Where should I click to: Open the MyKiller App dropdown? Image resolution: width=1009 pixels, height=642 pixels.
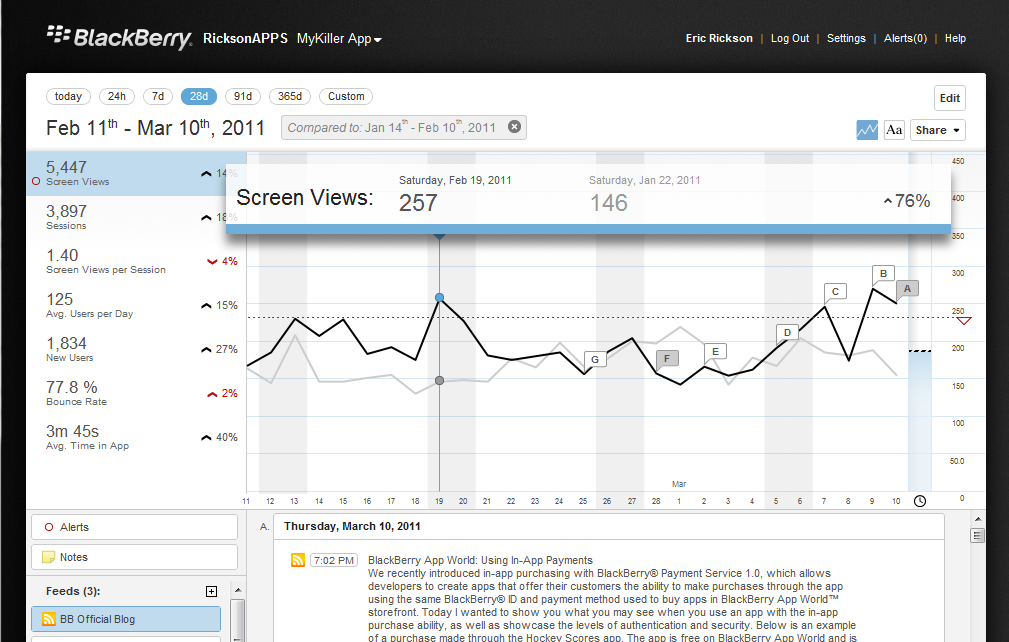coord(339,39)
